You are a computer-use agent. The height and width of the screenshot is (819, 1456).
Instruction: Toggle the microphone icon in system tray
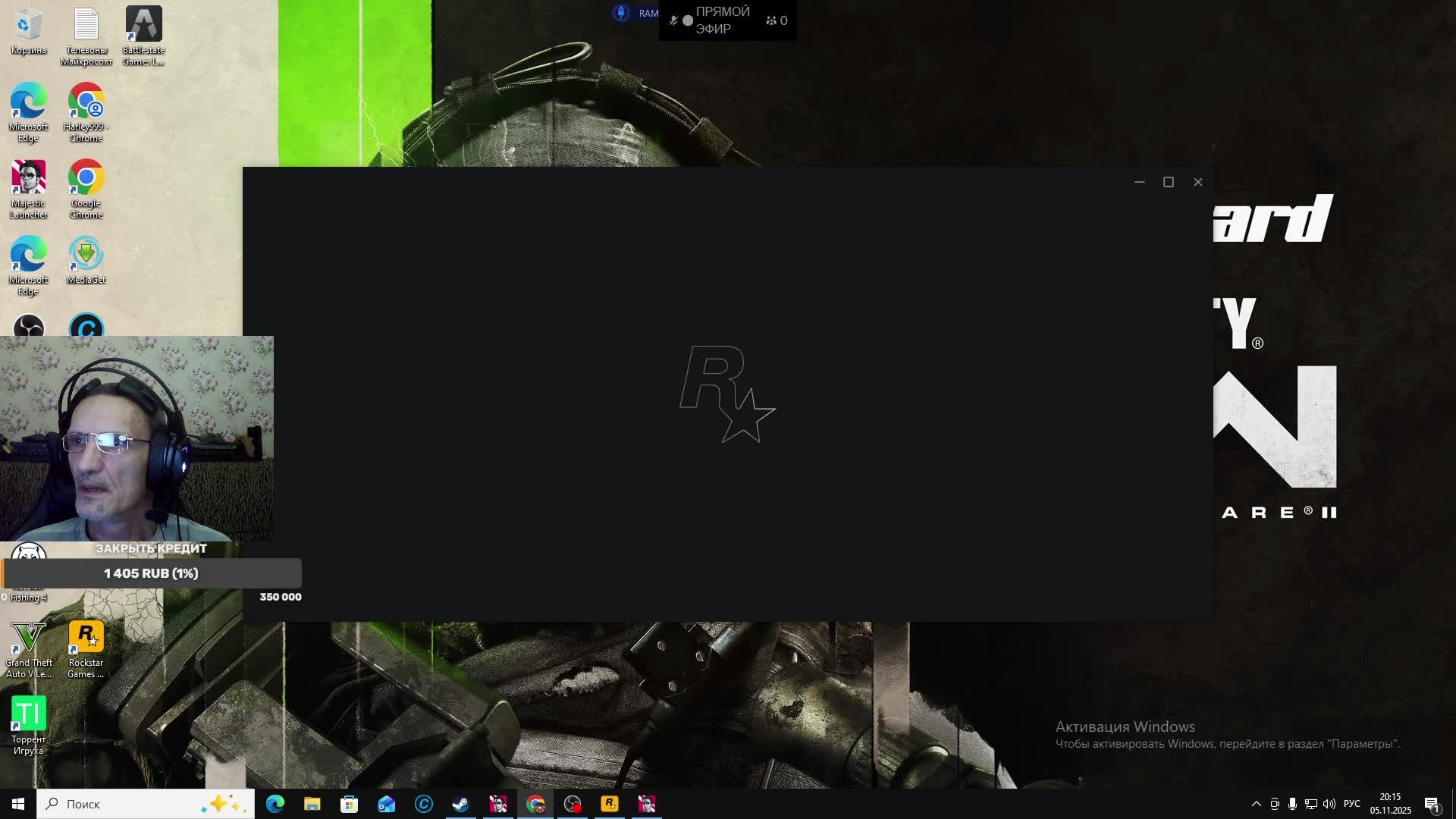1292,804
